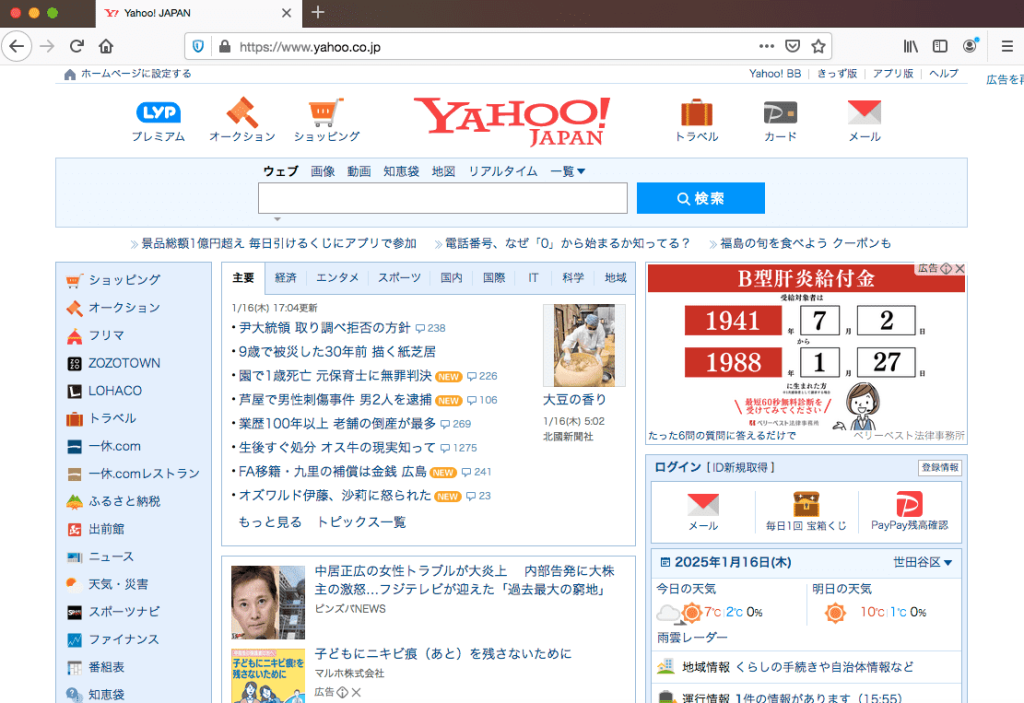Select the エンタメ news tab

[x=337, y=278]
